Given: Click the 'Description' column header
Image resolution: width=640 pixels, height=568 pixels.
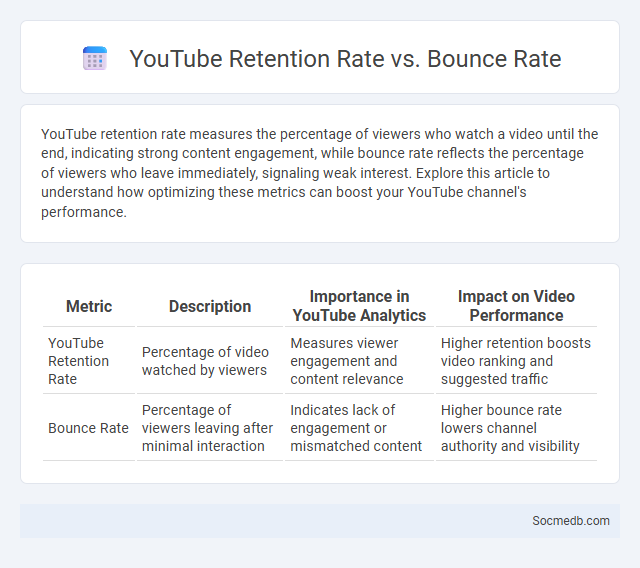Looking at the screenshot, I should click(x=210, y=306).
